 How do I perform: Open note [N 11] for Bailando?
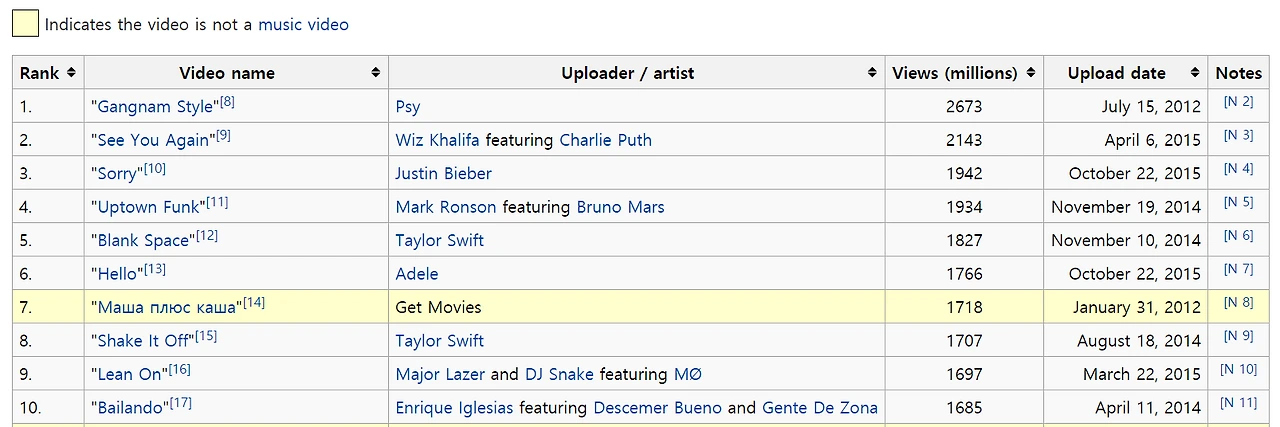point(1238,403)
